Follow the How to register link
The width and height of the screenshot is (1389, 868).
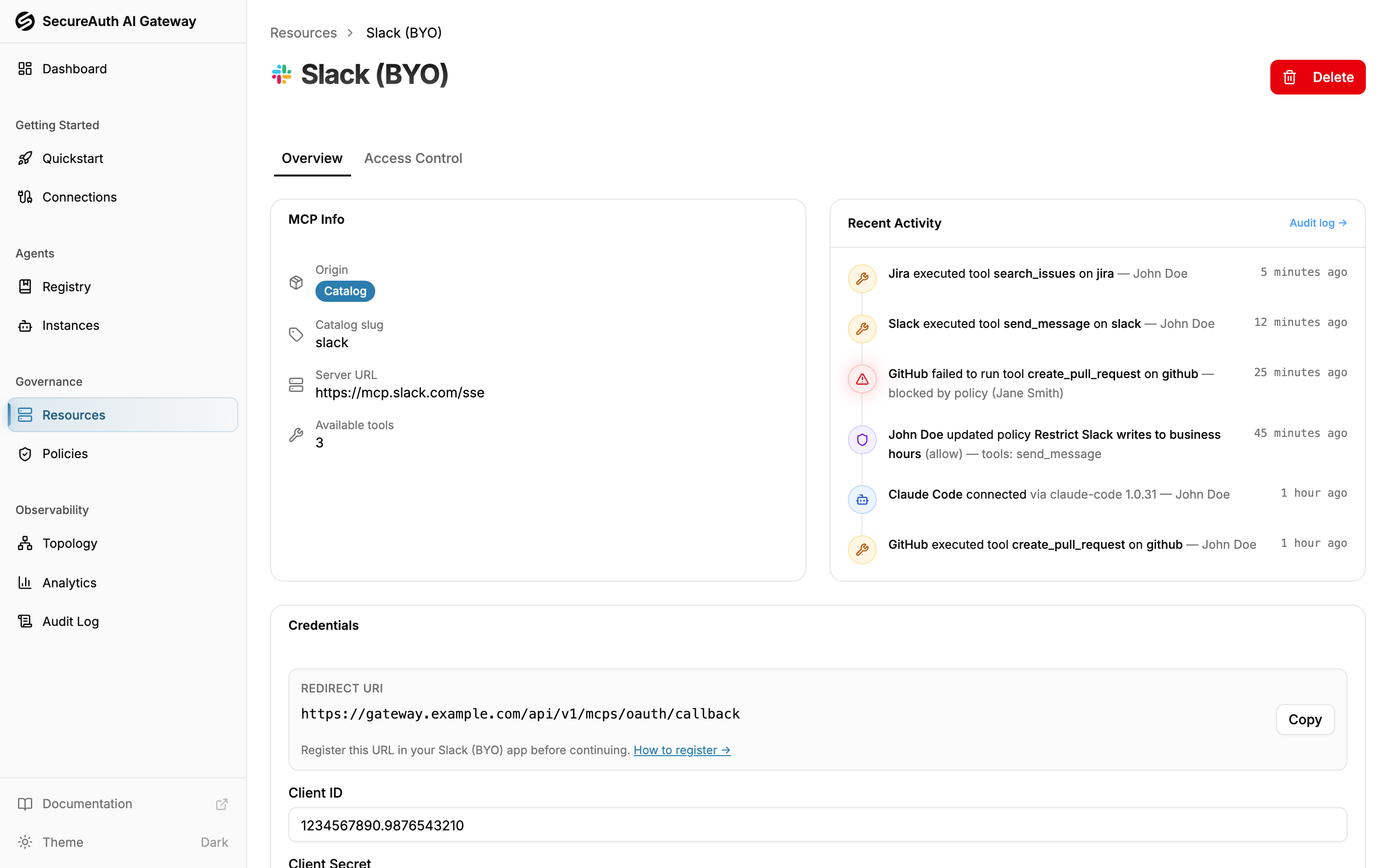tap(682, 750)
